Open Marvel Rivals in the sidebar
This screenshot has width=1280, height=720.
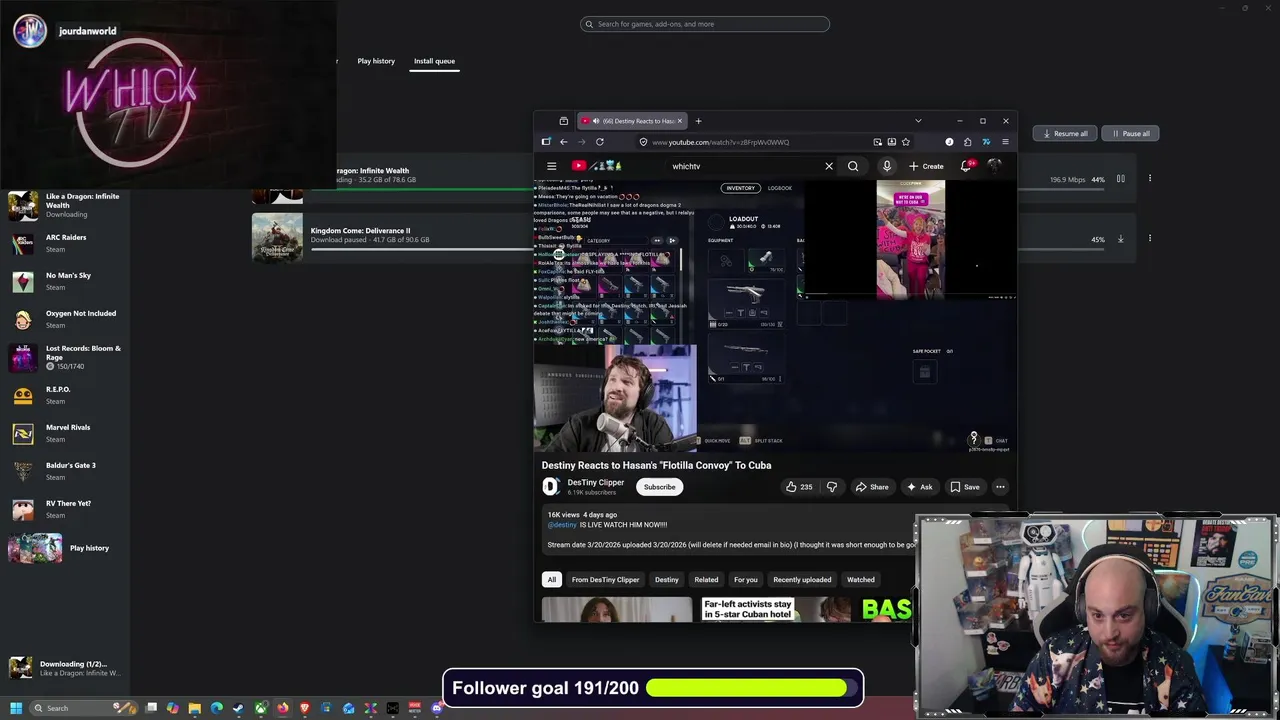65,433
